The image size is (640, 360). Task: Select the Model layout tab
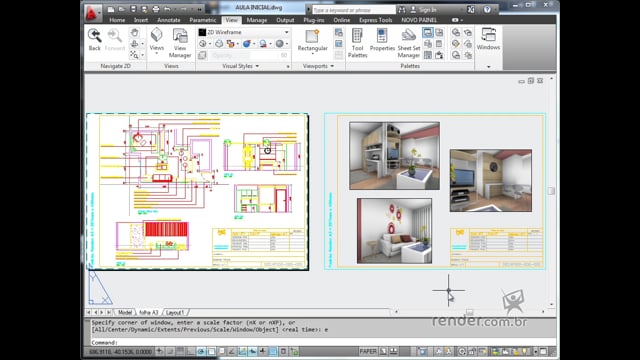124,312
